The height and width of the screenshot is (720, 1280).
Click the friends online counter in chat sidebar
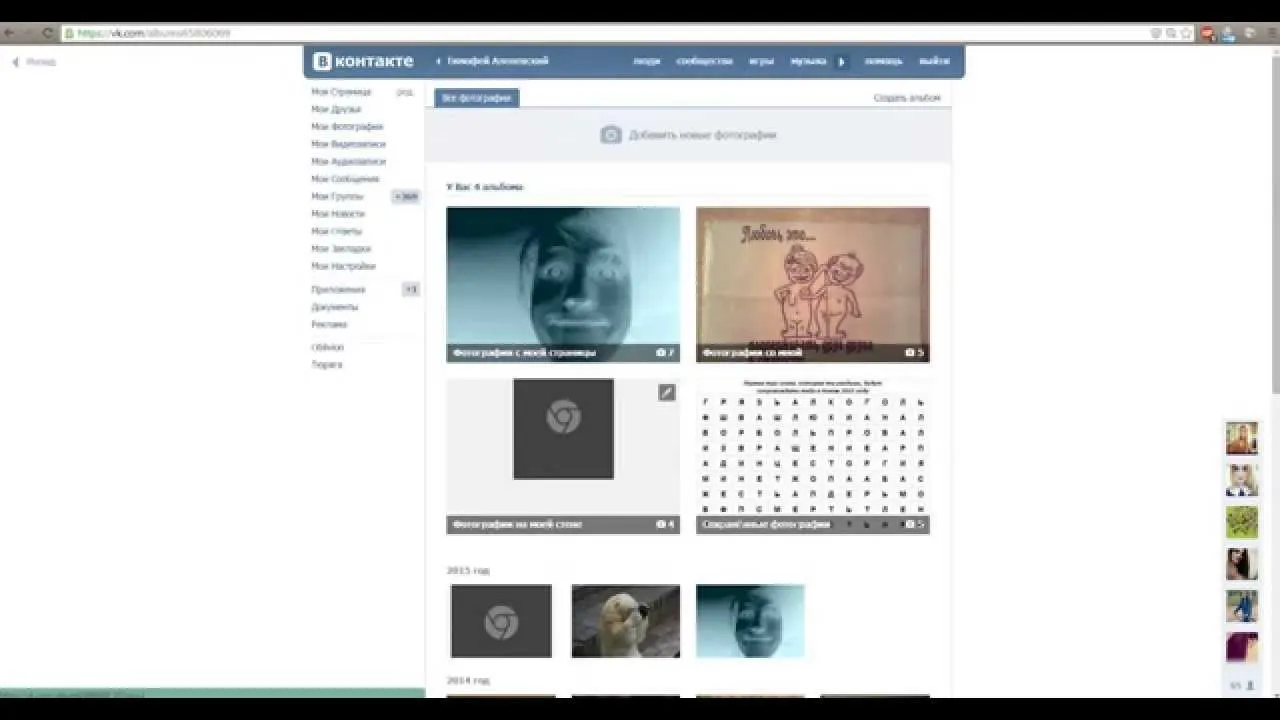point(1242,685)
